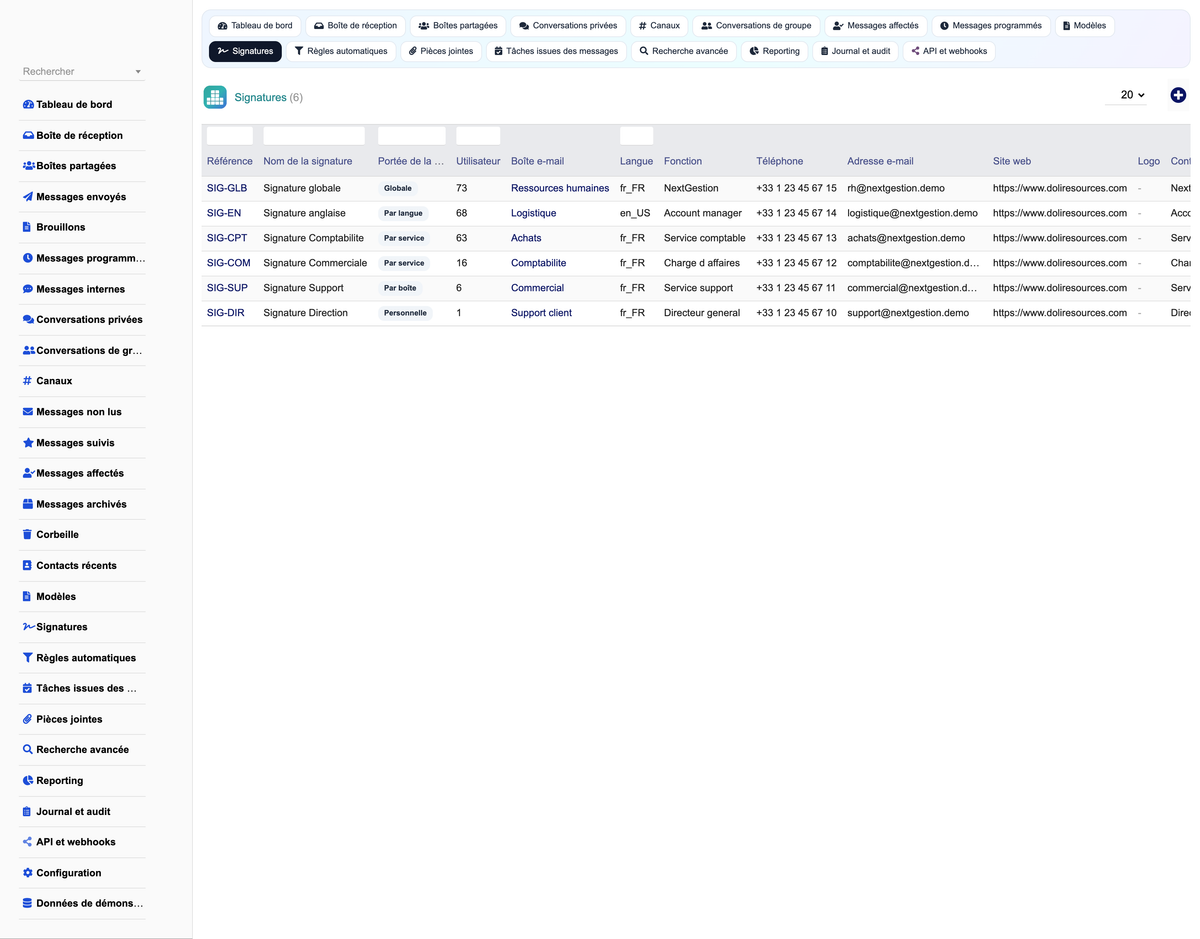Click the green Signatures module icon

pyautogui.click(x=215, y=97)
